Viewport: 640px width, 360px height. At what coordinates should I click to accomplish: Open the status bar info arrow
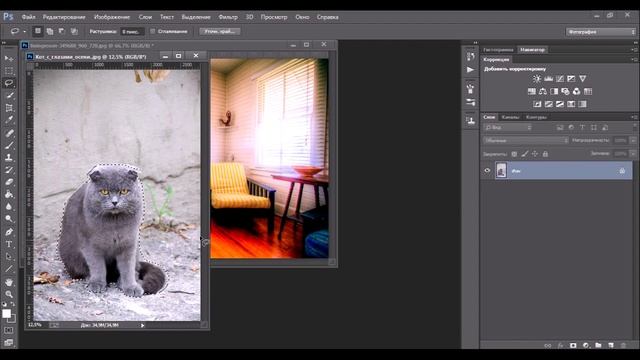coord(142,325)
